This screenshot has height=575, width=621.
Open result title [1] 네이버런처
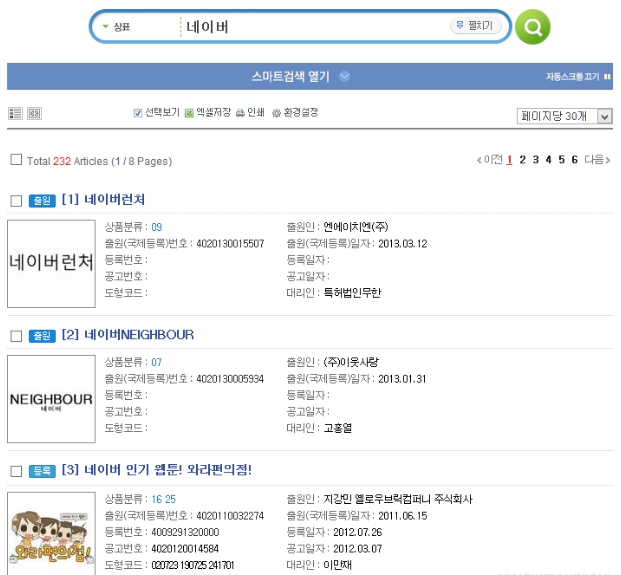103,199
